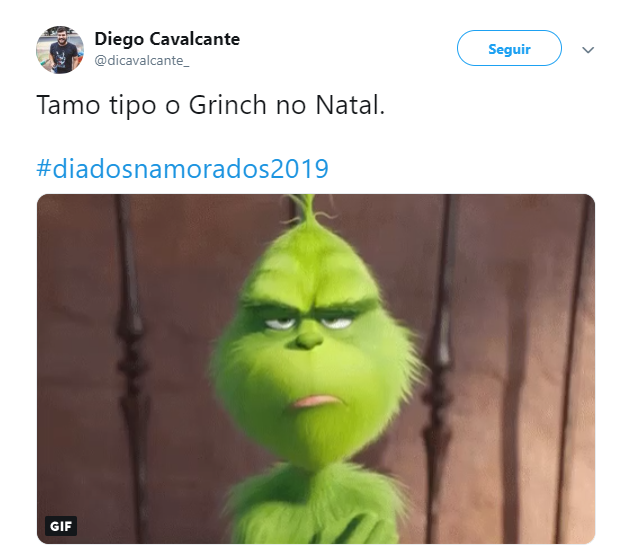Image resolution: width=625 pixels, height=553 pixels.
Task: Expand the tweet options chevron
Action: tap(588, 50)
